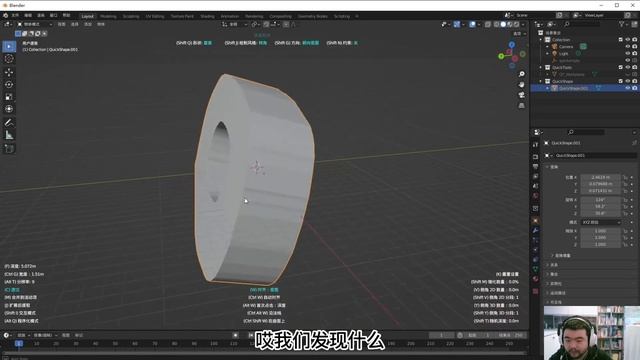Viewport: 640px width, 360px height.
Task: Open the Material properties tab icon
Action: pyautogui.click(x=536, y=279)
